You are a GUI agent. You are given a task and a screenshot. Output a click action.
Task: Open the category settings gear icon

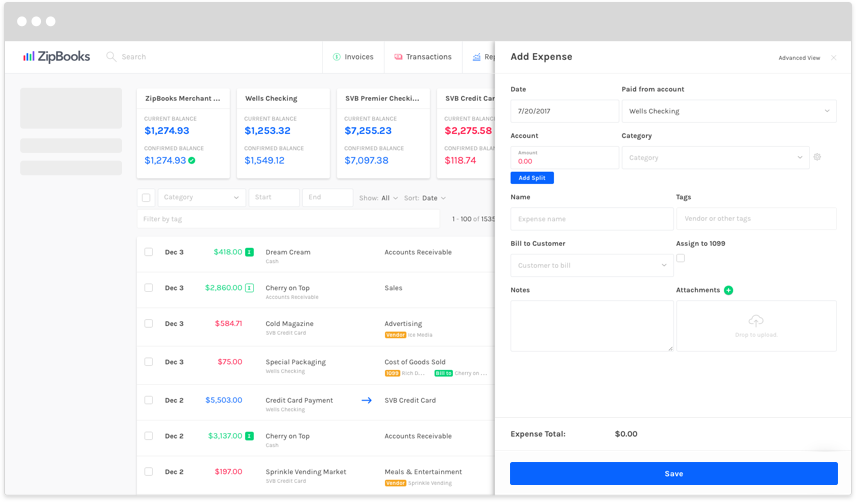tap(817, 157)
